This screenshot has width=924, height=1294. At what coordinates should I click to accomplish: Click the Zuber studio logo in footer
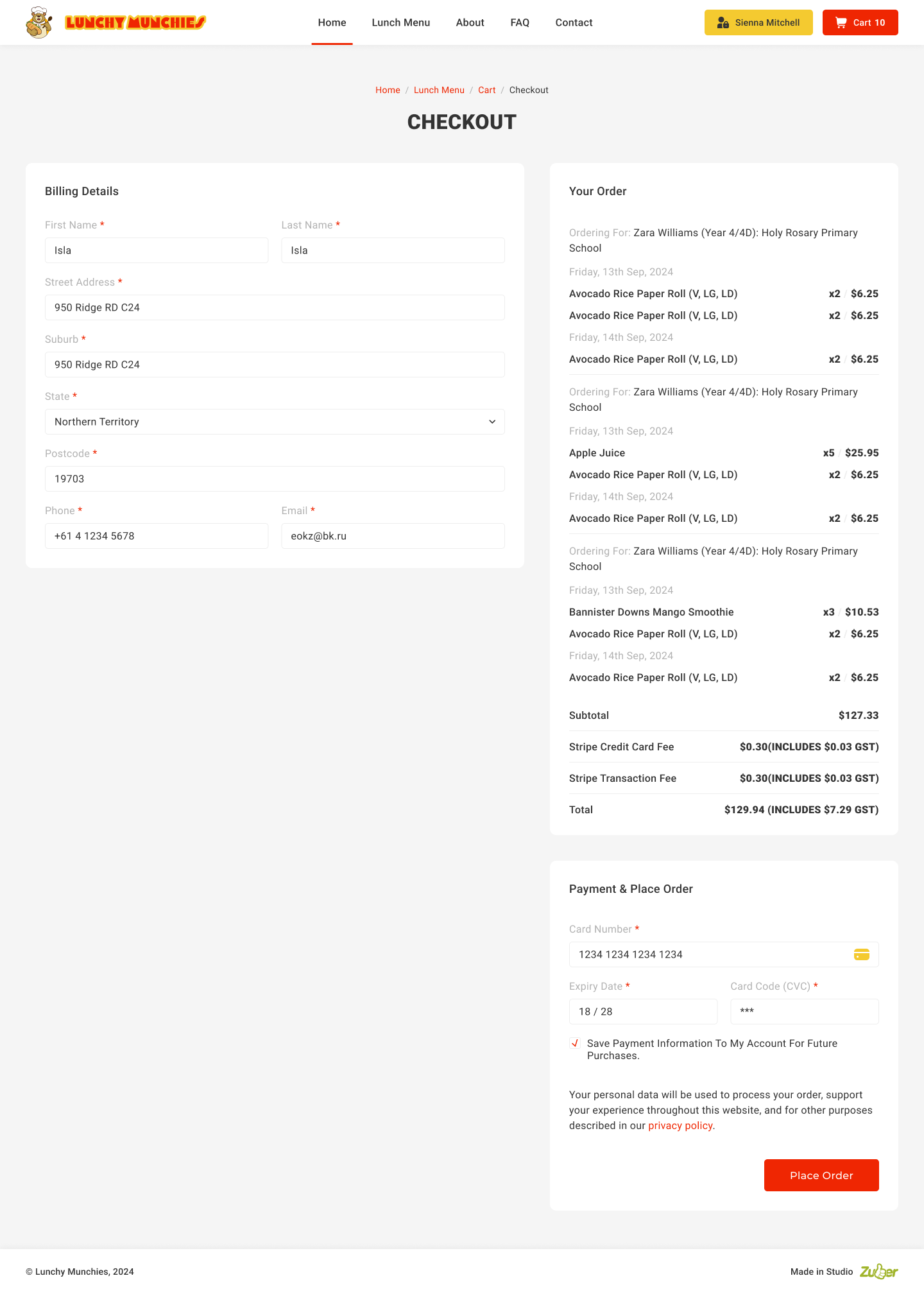(878, 1272)
